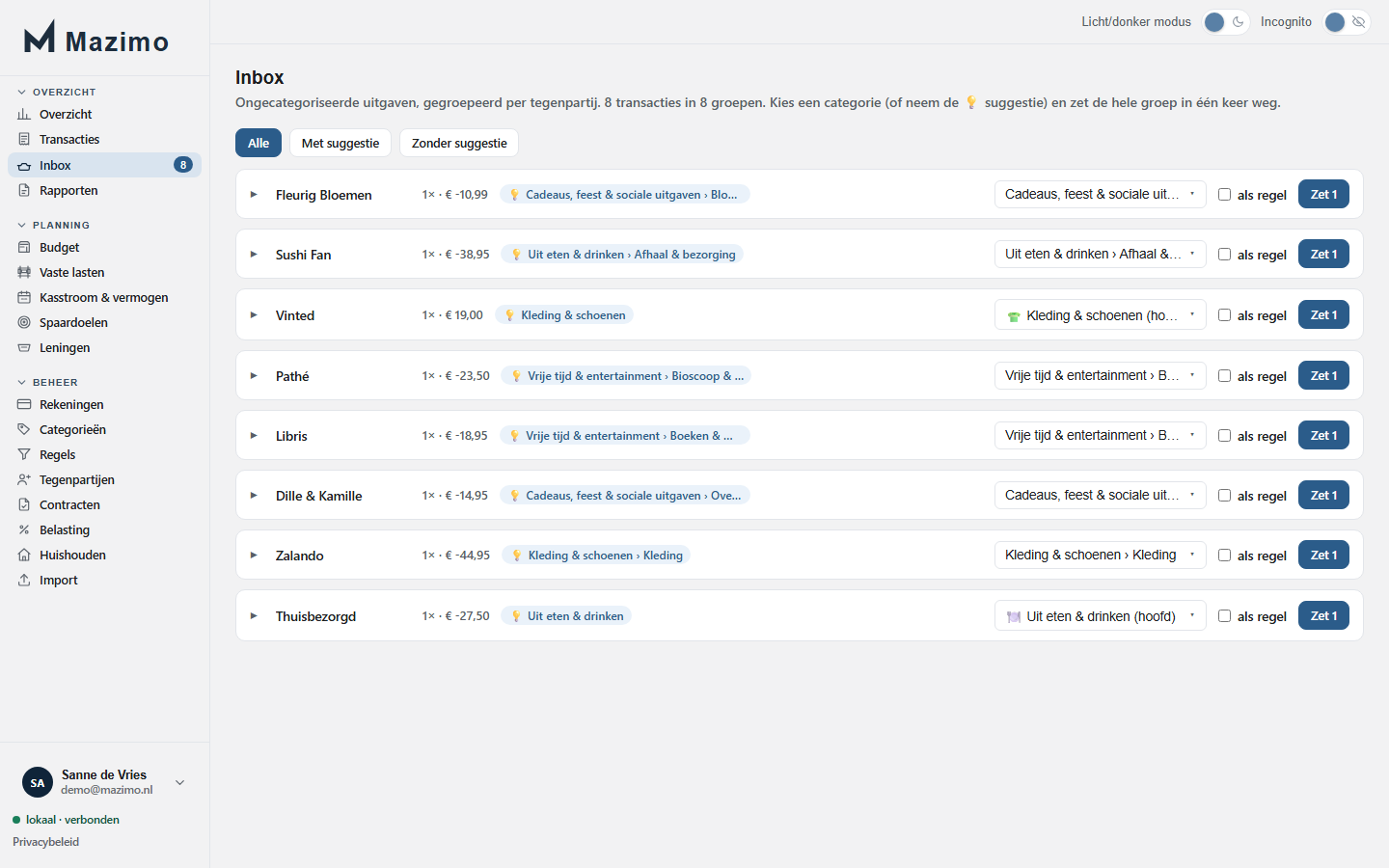1389x868 pixels.
Task: Toggle the Incognito switch
Action: point(1347,22)
